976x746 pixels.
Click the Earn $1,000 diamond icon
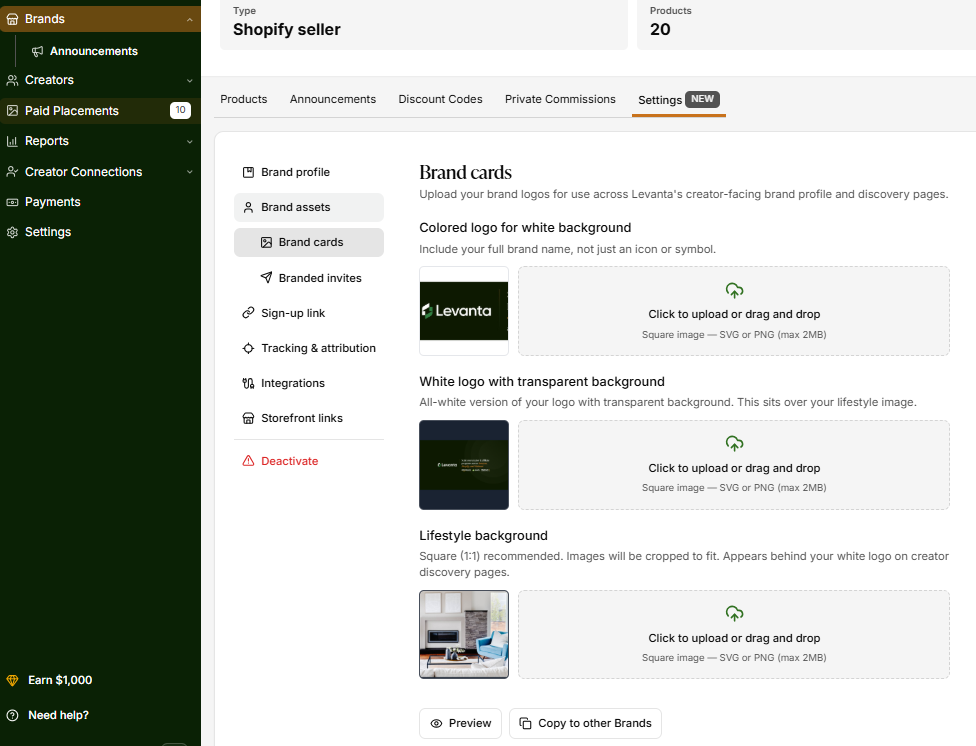pyautogui.click(x=12, y=680)
